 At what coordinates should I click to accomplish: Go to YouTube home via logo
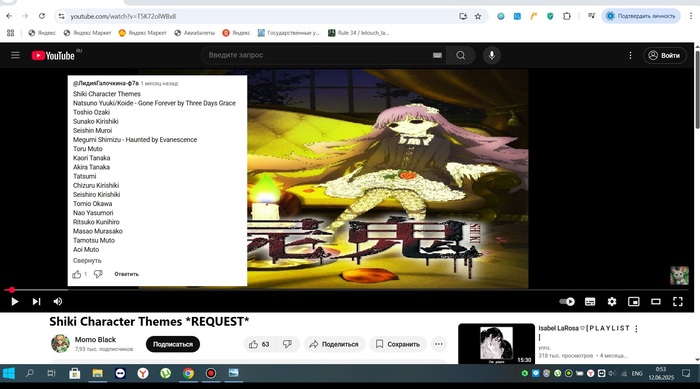(x=53, y=55)
